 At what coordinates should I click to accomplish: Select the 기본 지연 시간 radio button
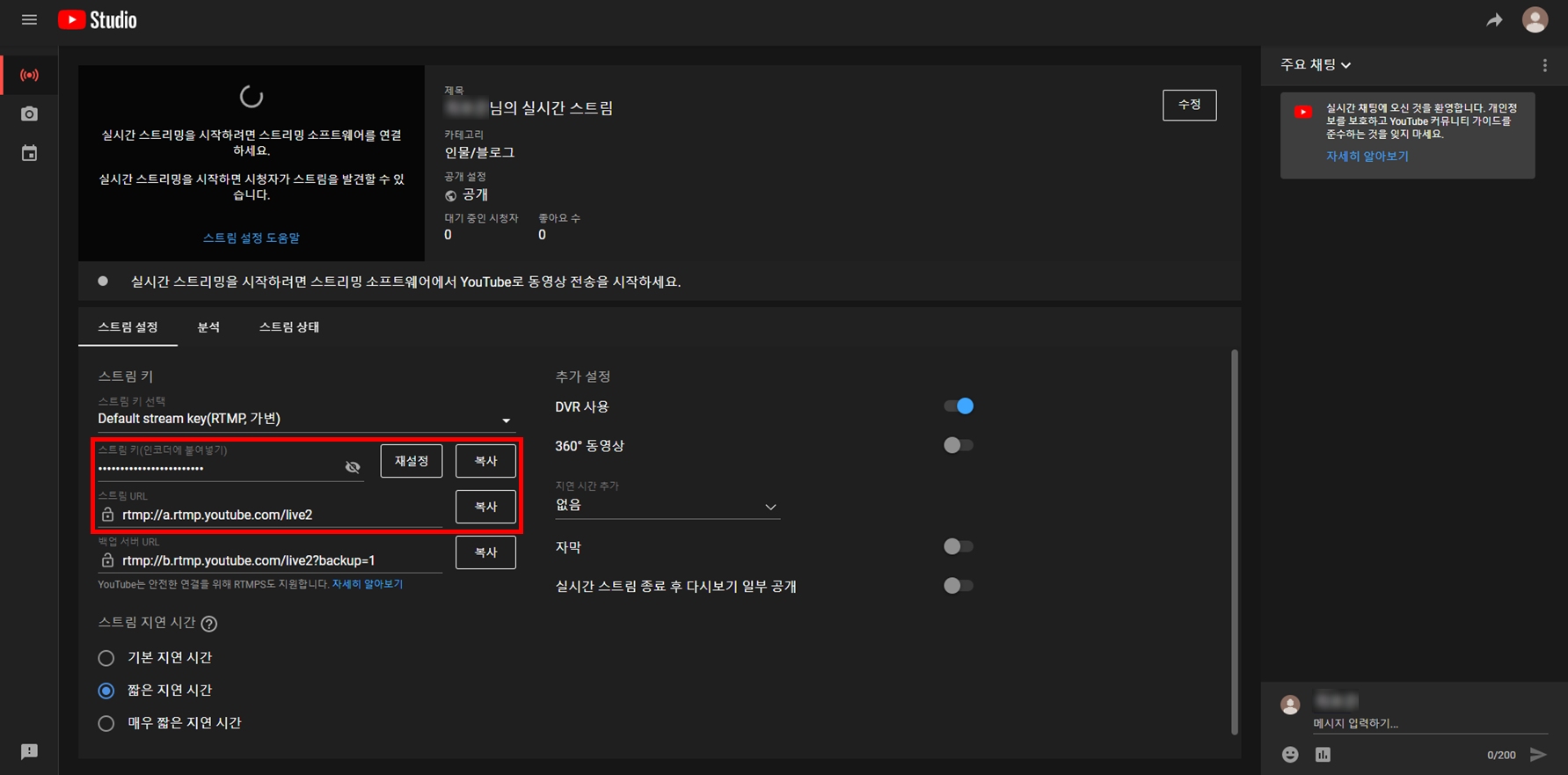(106, 658)
